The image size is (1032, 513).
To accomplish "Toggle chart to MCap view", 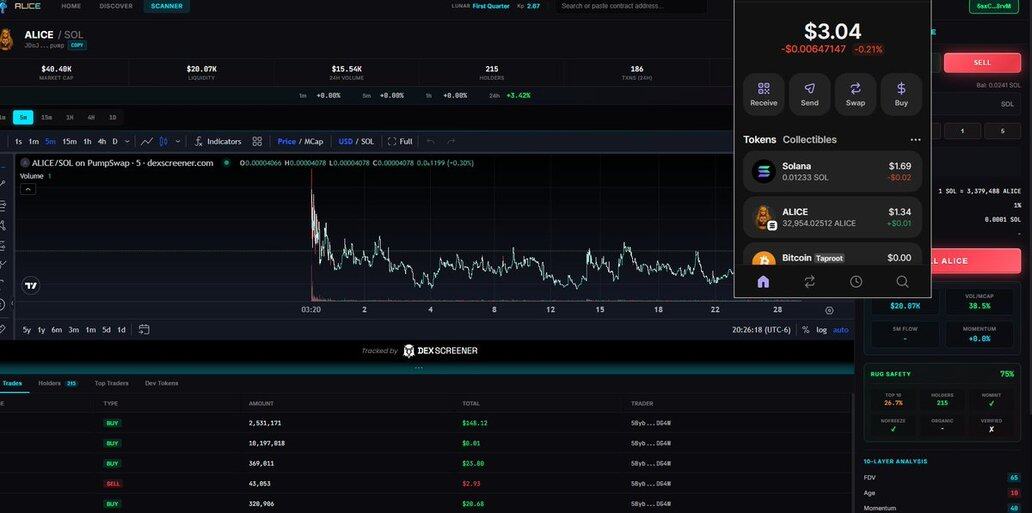I will click(x=314, y=142).
